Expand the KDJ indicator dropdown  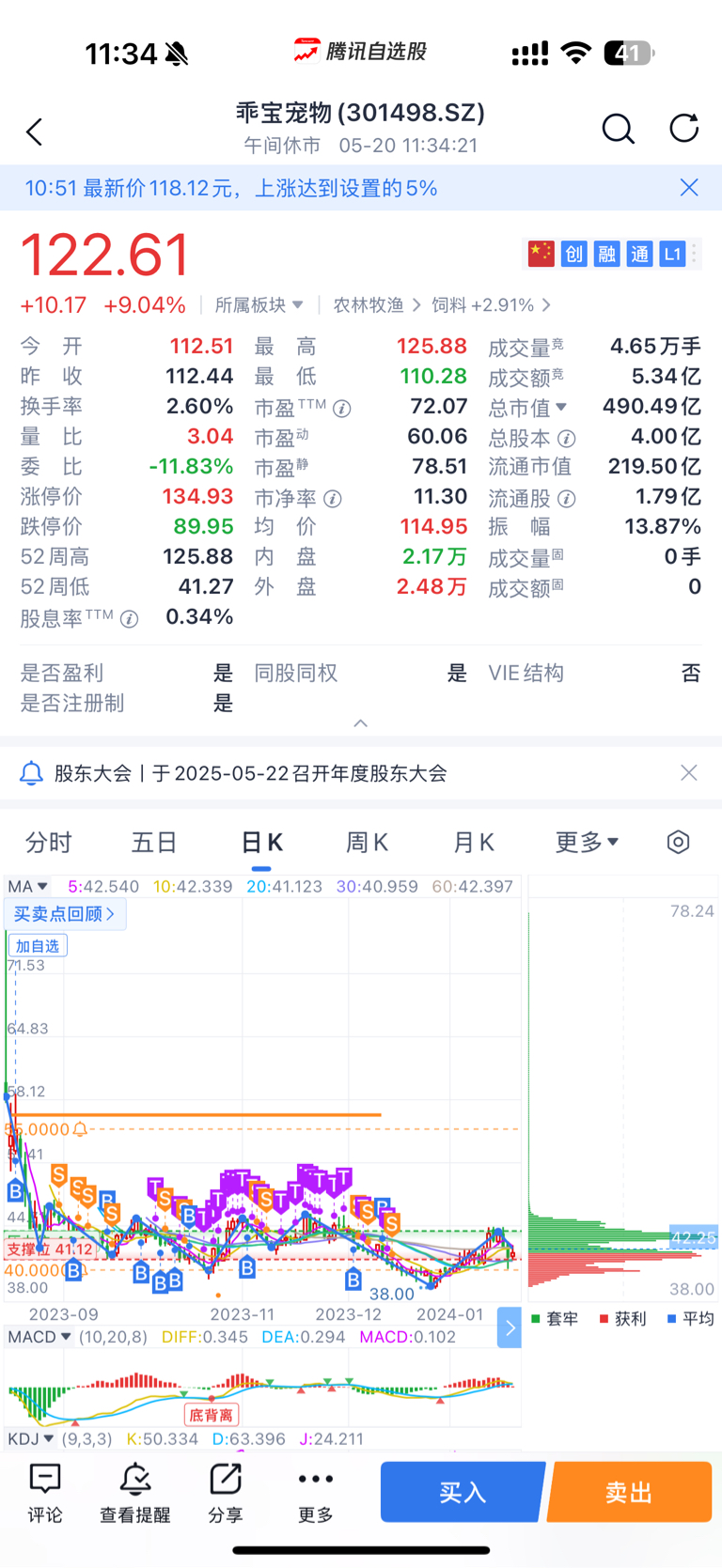[x=31, y=1439]
